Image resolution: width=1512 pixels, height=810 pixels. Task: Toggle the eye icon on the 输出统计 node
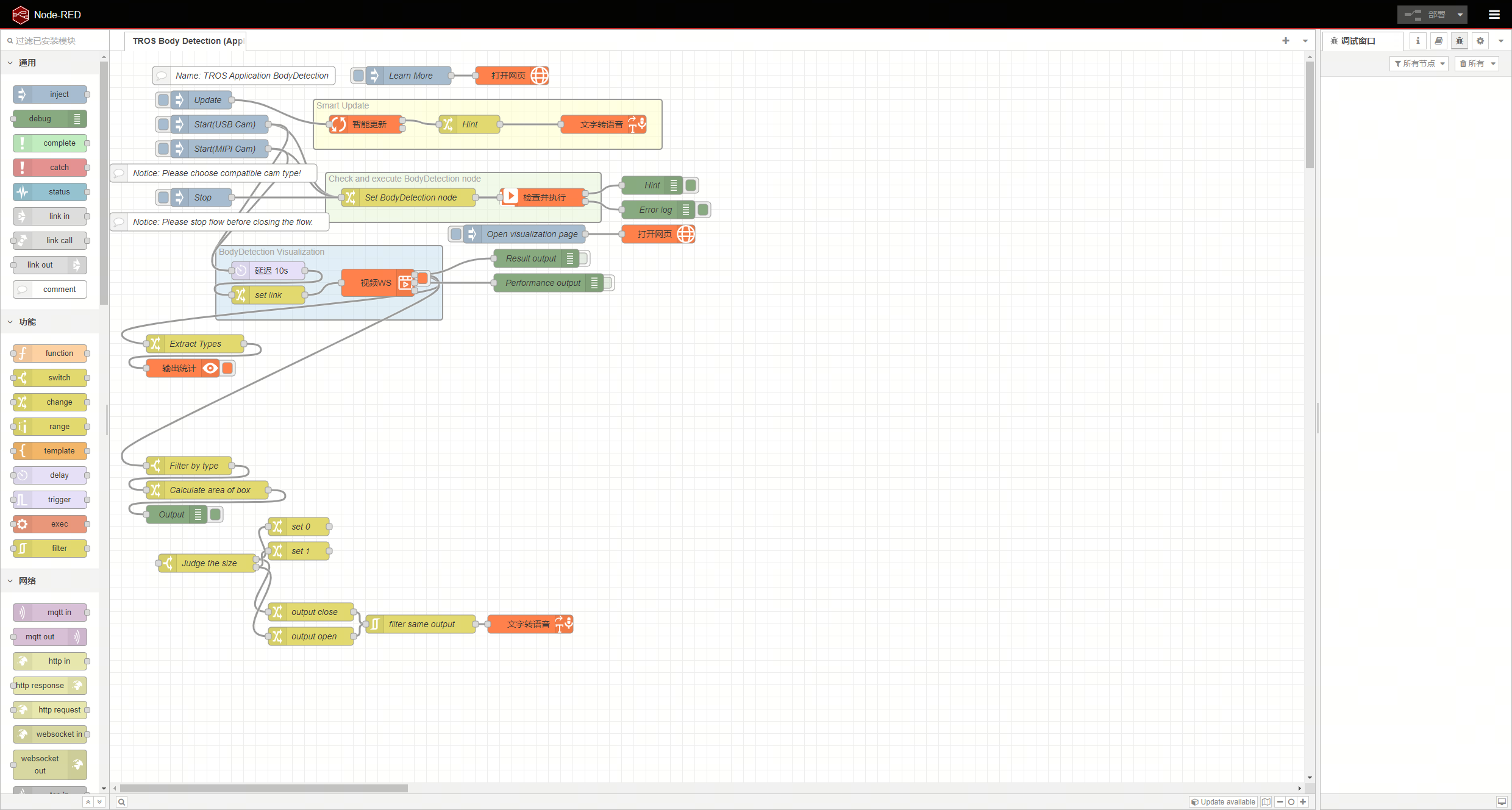pos(210,368)
